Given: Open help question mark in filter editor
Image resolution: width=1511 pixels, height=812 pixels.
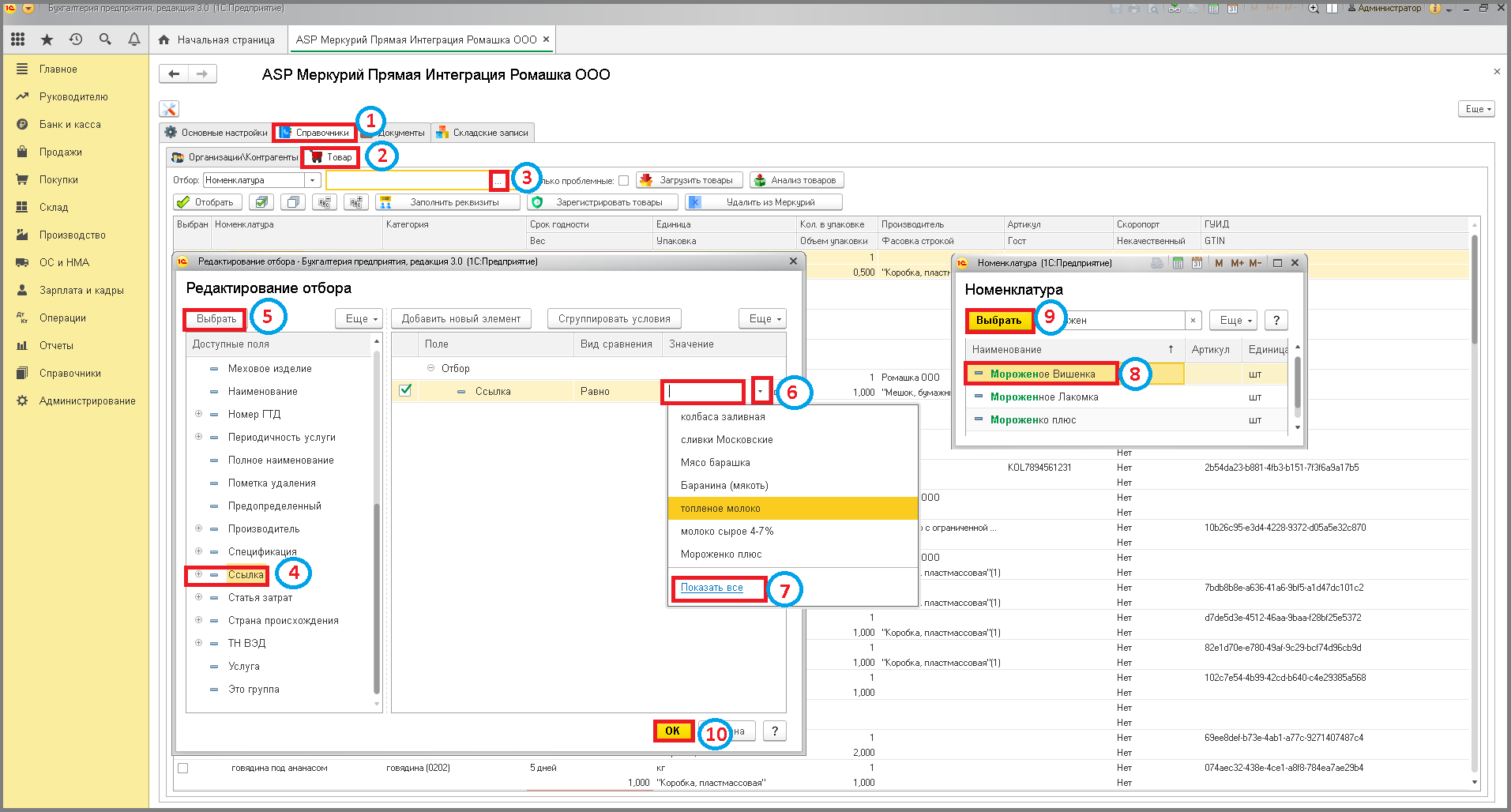Looking at the screenshot, I should tap(775, 731).
